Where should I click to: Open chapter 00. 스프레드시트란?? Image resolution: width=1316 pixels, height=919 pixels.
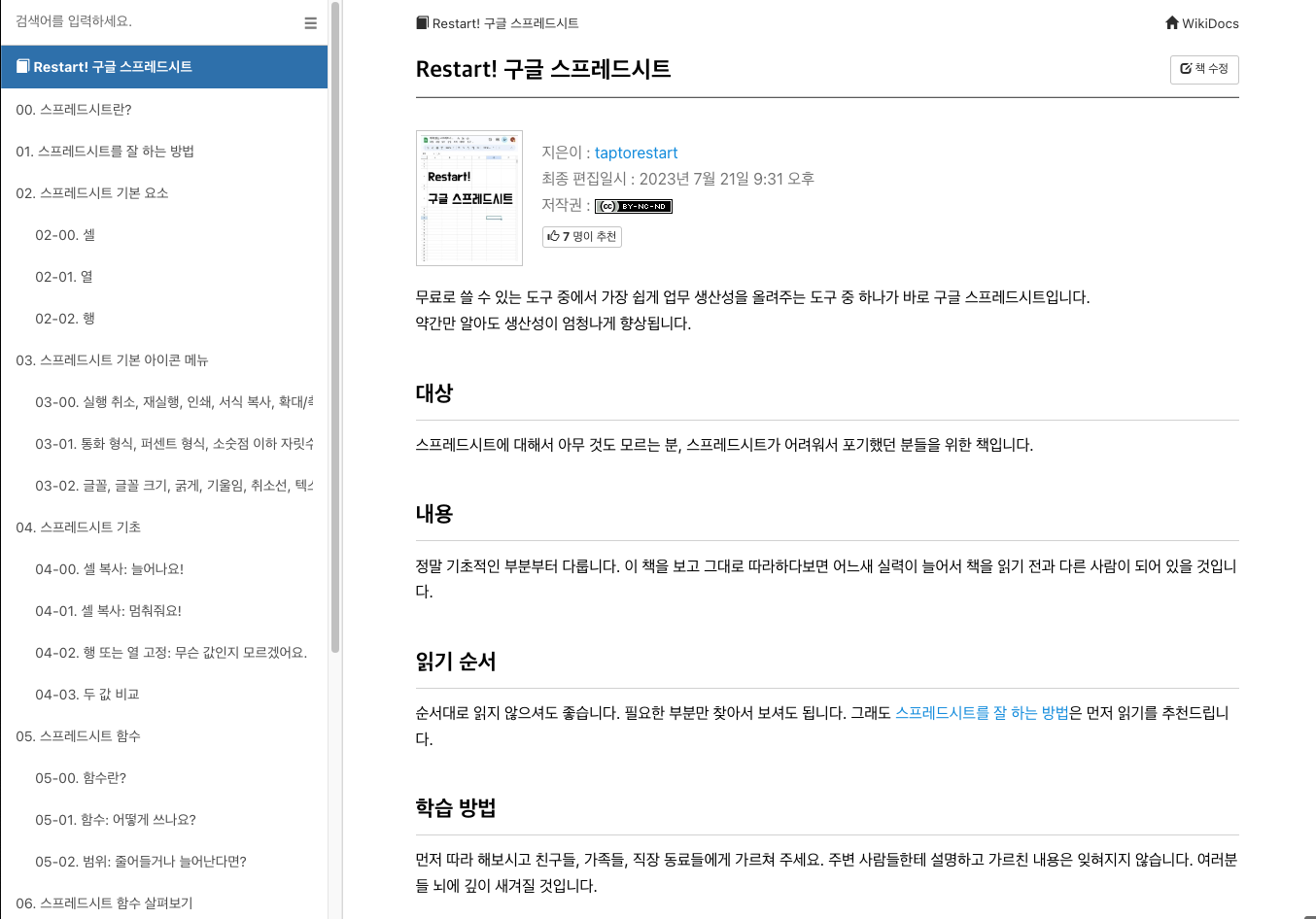(x=164, y=109)
